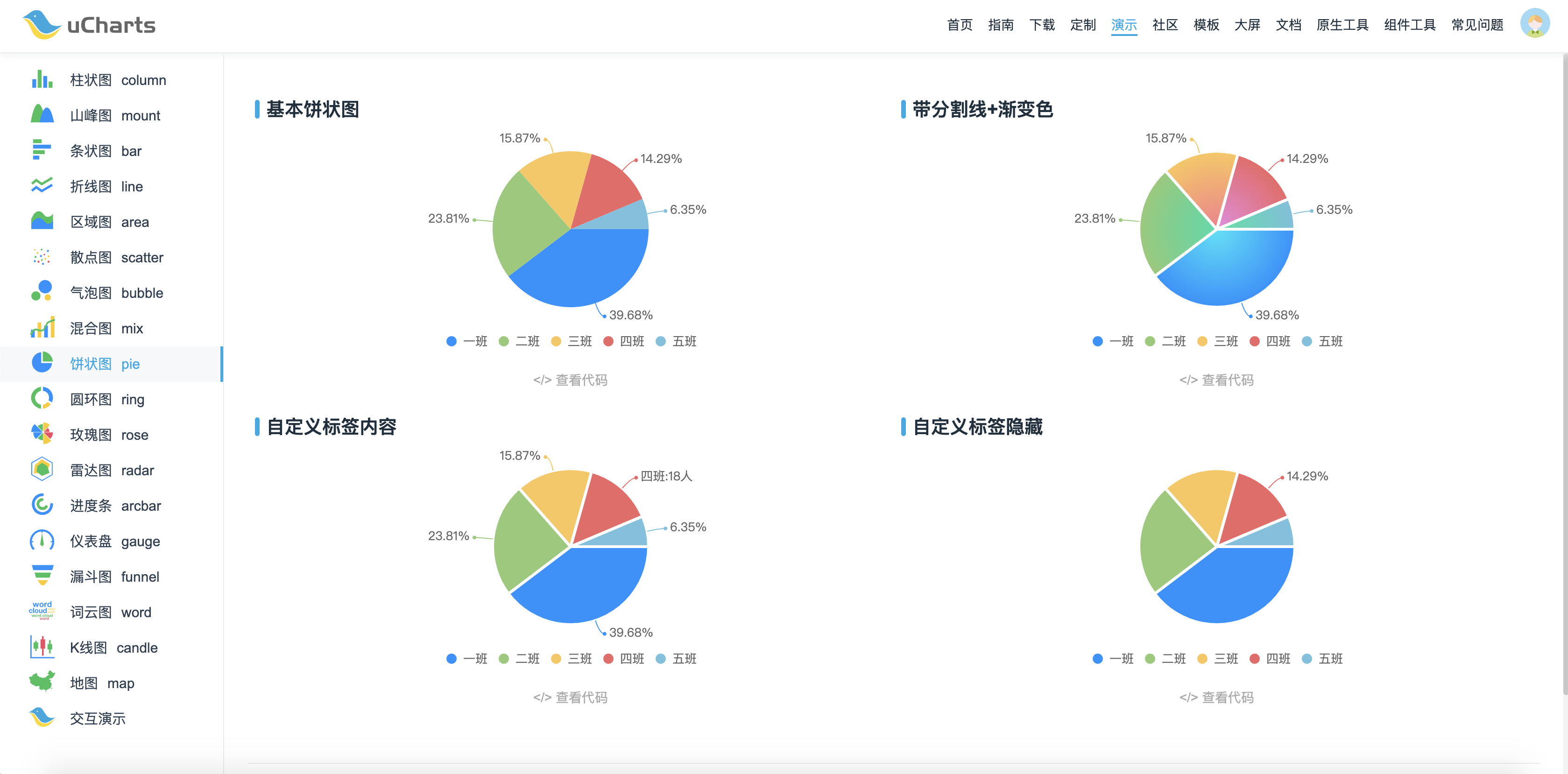The height and width of the screenshot is (774, 1568).
Task: Click the funnel chart icon
Action: coord(42,576)
